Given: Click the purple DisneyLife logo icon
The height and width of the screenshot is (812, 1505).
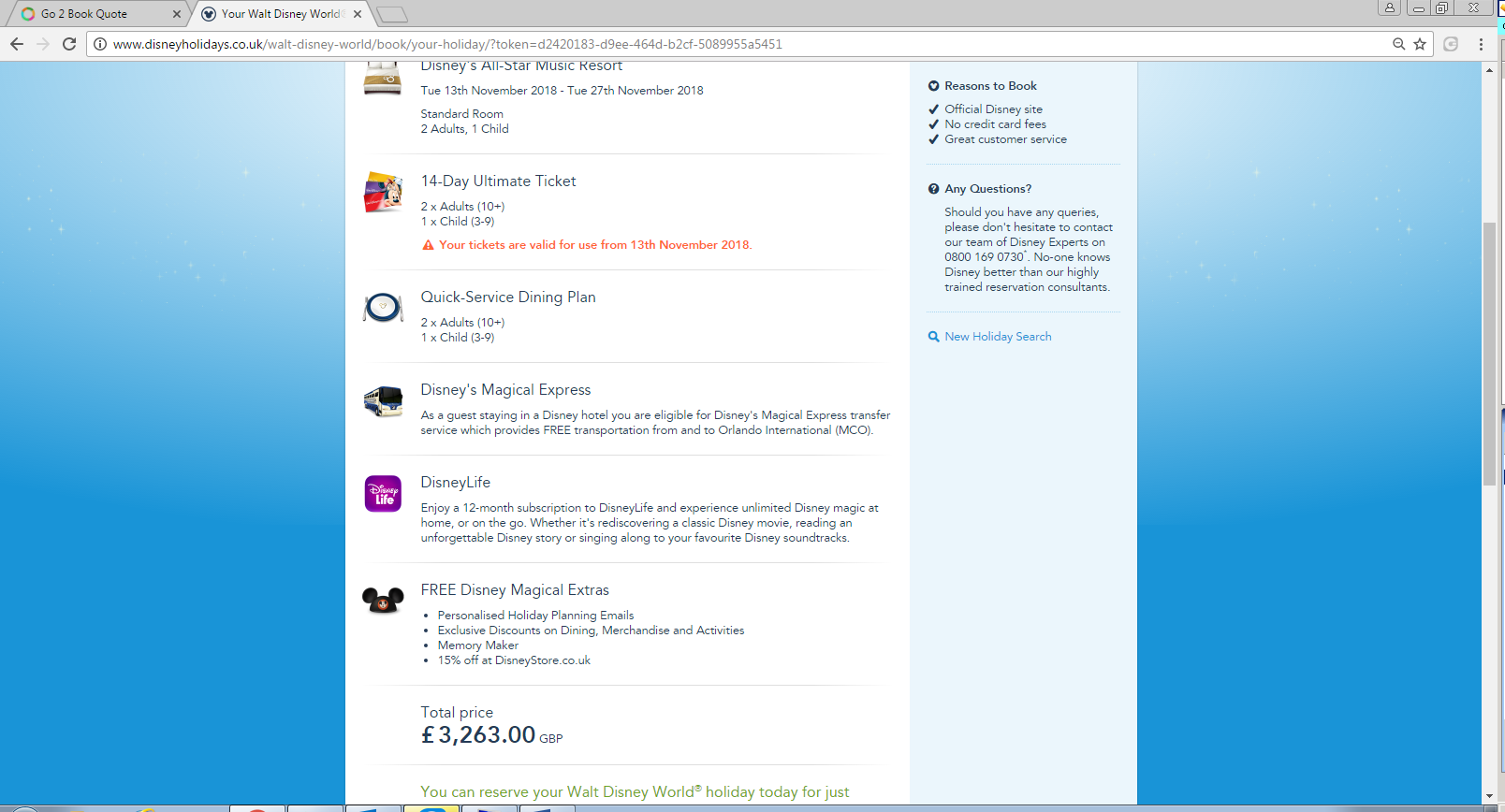Looking at the screenshot, I should pyautogui.click(x=383, y=494).
